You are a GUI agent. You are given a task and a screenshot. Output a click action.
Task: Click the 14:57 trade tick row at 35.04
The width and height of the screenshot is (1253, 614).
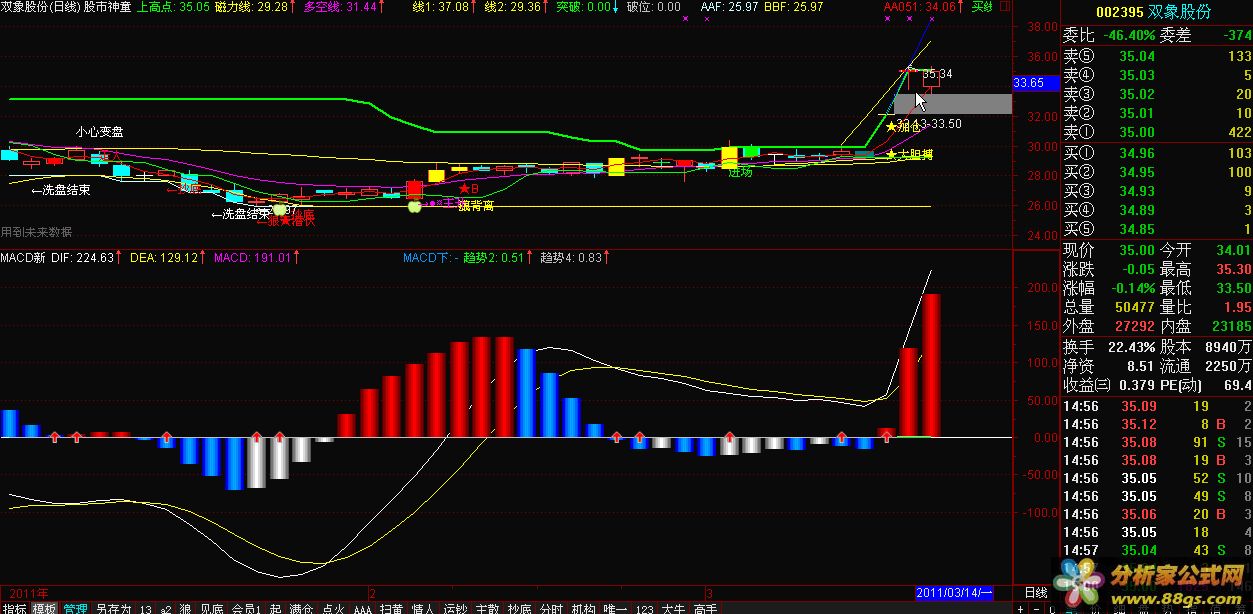(1157, 550)
